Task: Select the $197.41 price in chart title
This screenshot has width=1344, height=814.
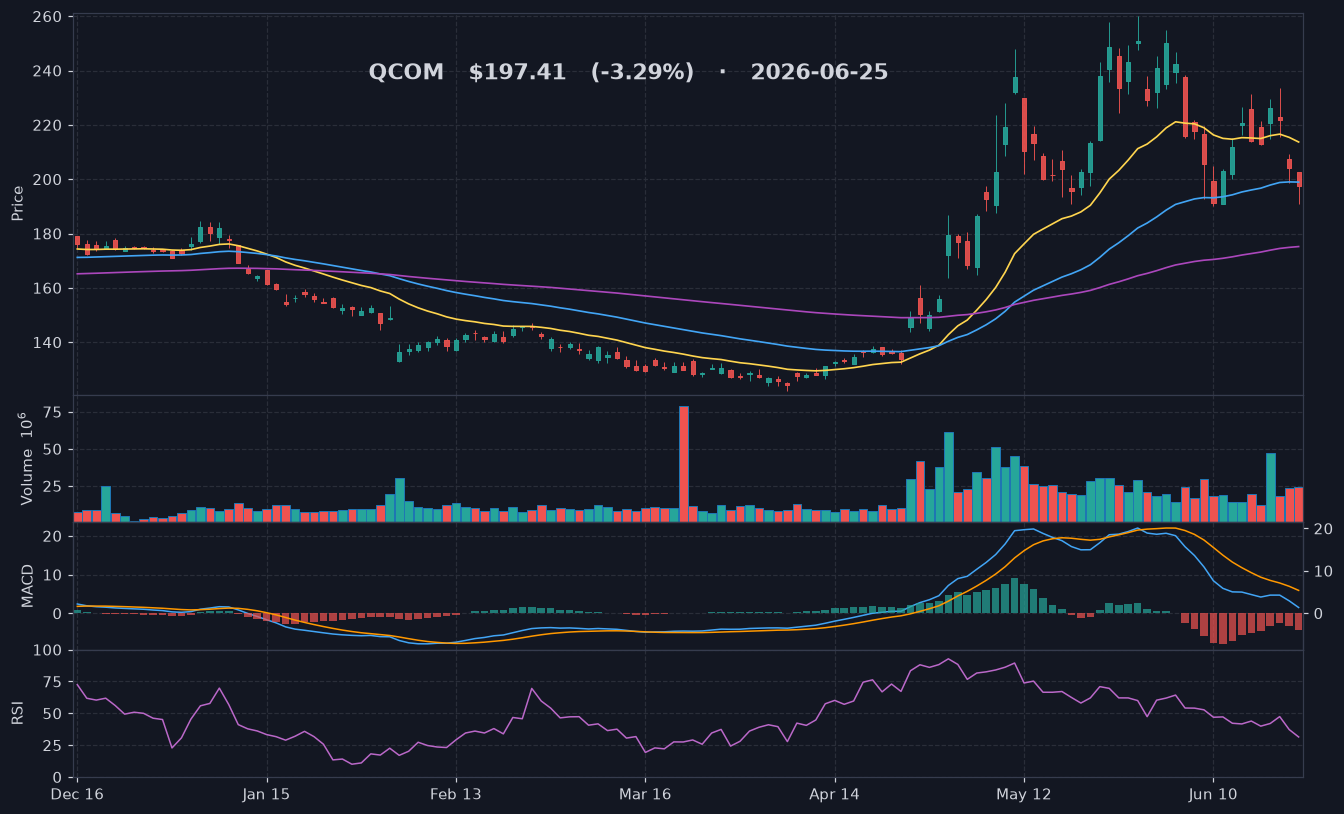Action: pos(517,72)
